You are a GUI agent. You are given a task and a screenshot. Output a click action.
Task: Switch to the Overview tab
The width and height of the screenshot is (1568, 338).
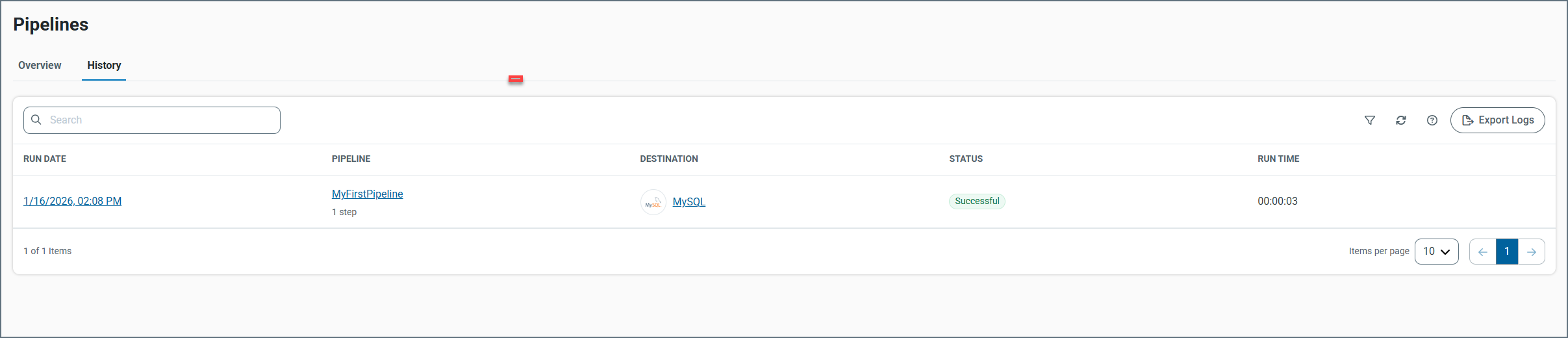40,65
